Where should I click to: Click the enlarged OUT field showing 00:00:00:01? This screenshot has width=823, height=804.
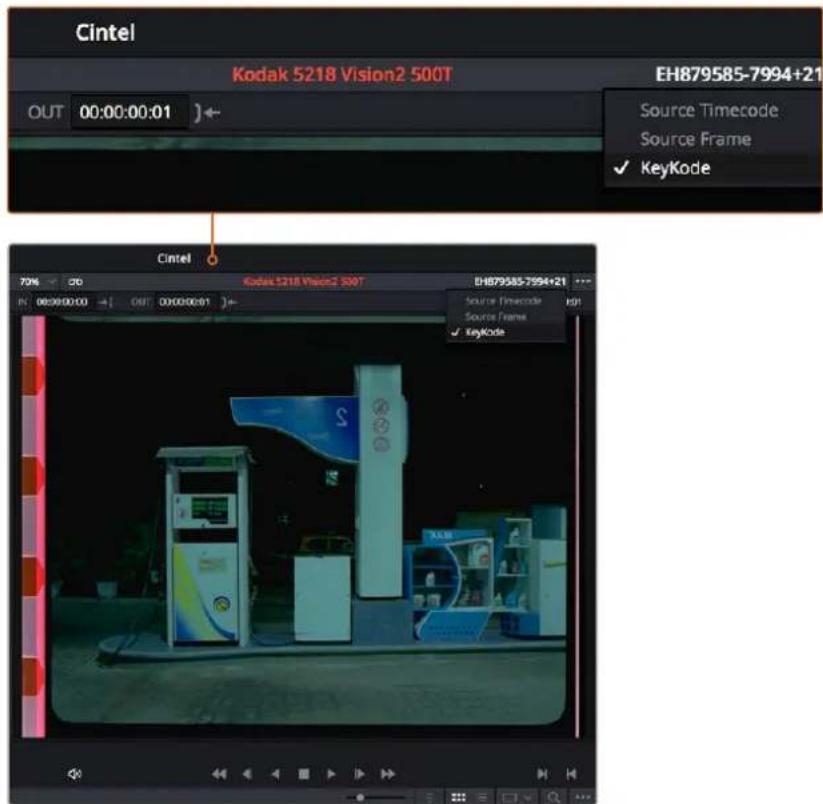click(x=129, y=112)
